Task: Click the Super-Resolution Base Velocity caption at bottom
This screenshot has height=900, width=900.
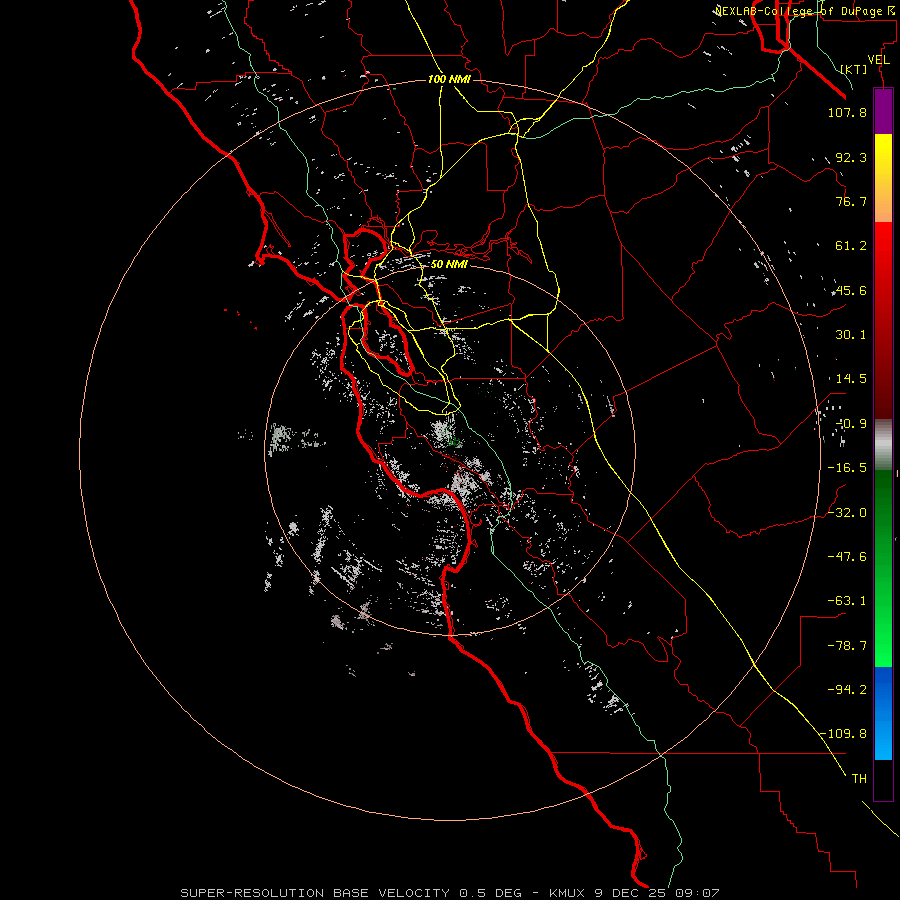Action: pyautogui.click(x=449, y=893)
